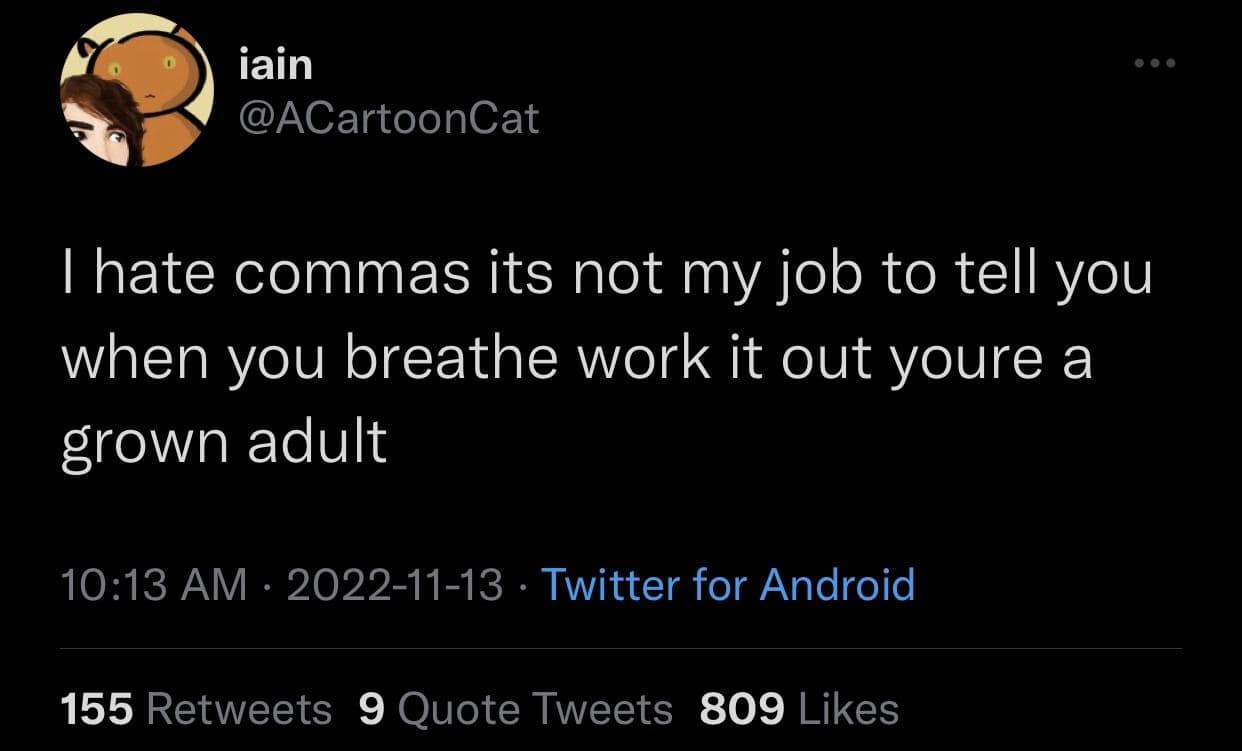The width and height of the screenshot is (1242, 751).
Task: View the 809 Likes list
Action: (799, 709)
